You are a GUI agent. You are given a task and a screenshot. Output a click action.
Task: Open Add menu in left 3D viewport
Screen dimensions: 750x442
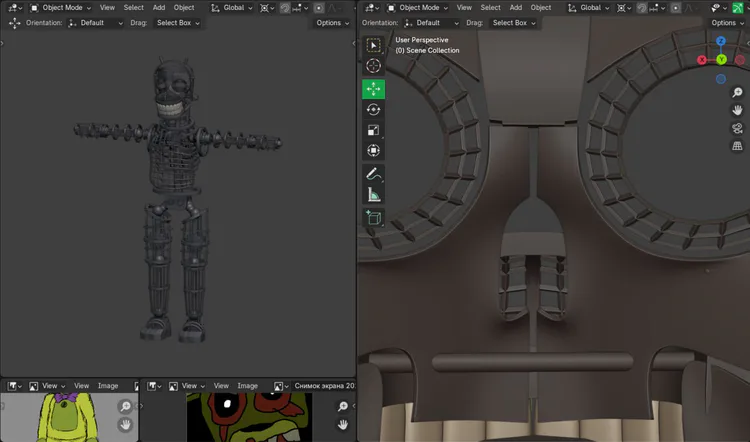159,8
